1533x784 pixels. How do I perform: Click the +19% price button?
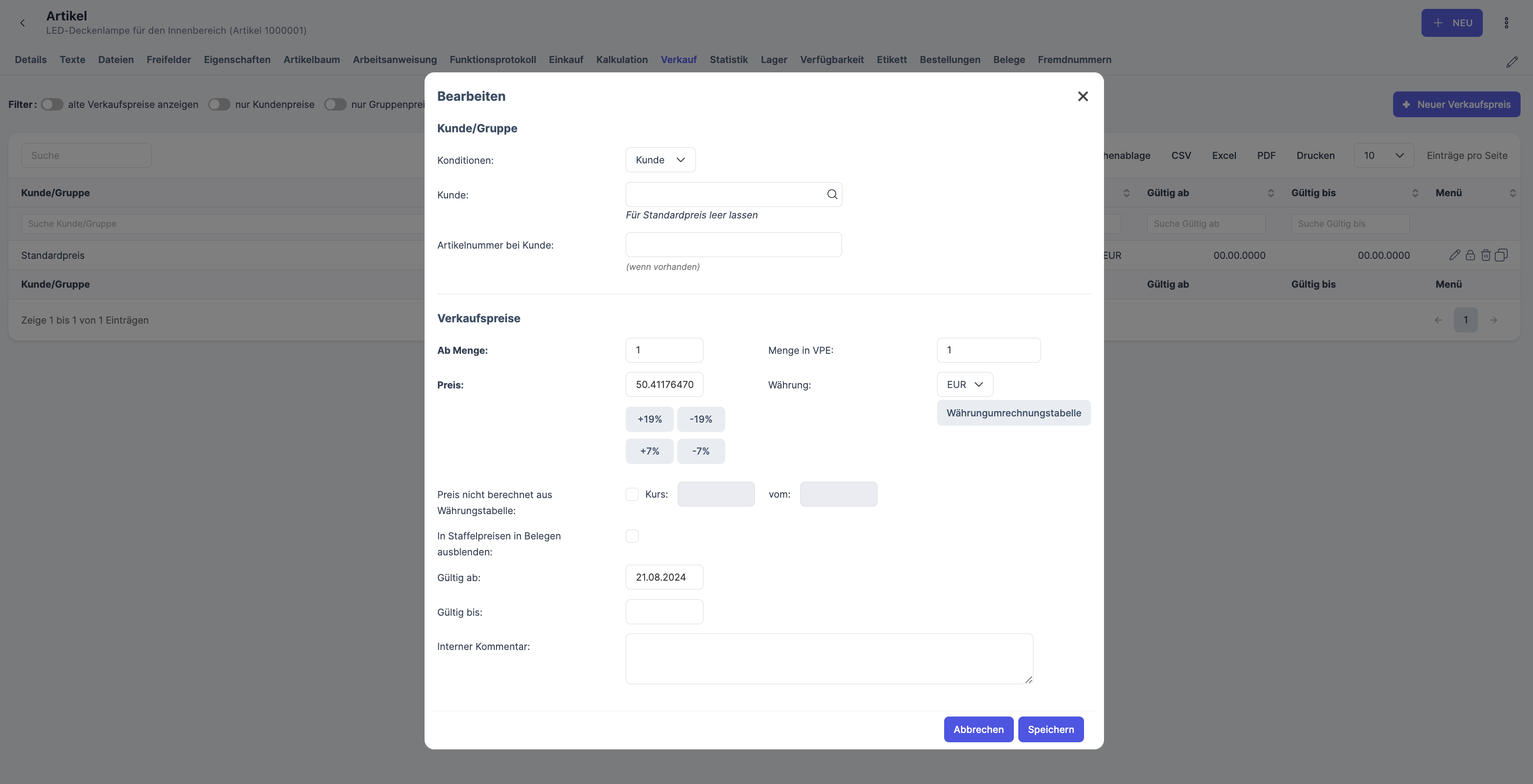click(649, 420)
